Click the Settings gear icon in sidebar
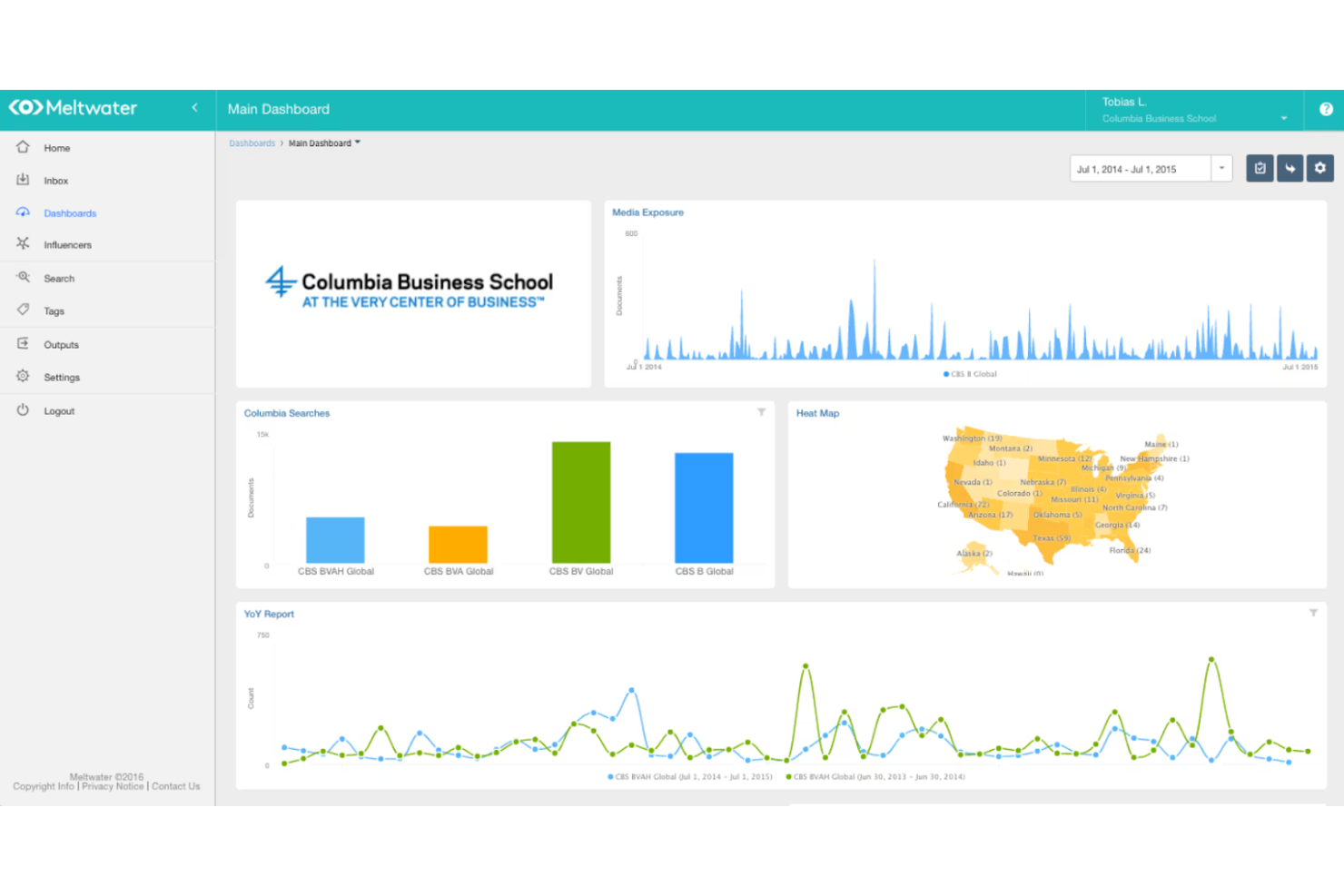The image size is (1344, 896). 23,376
